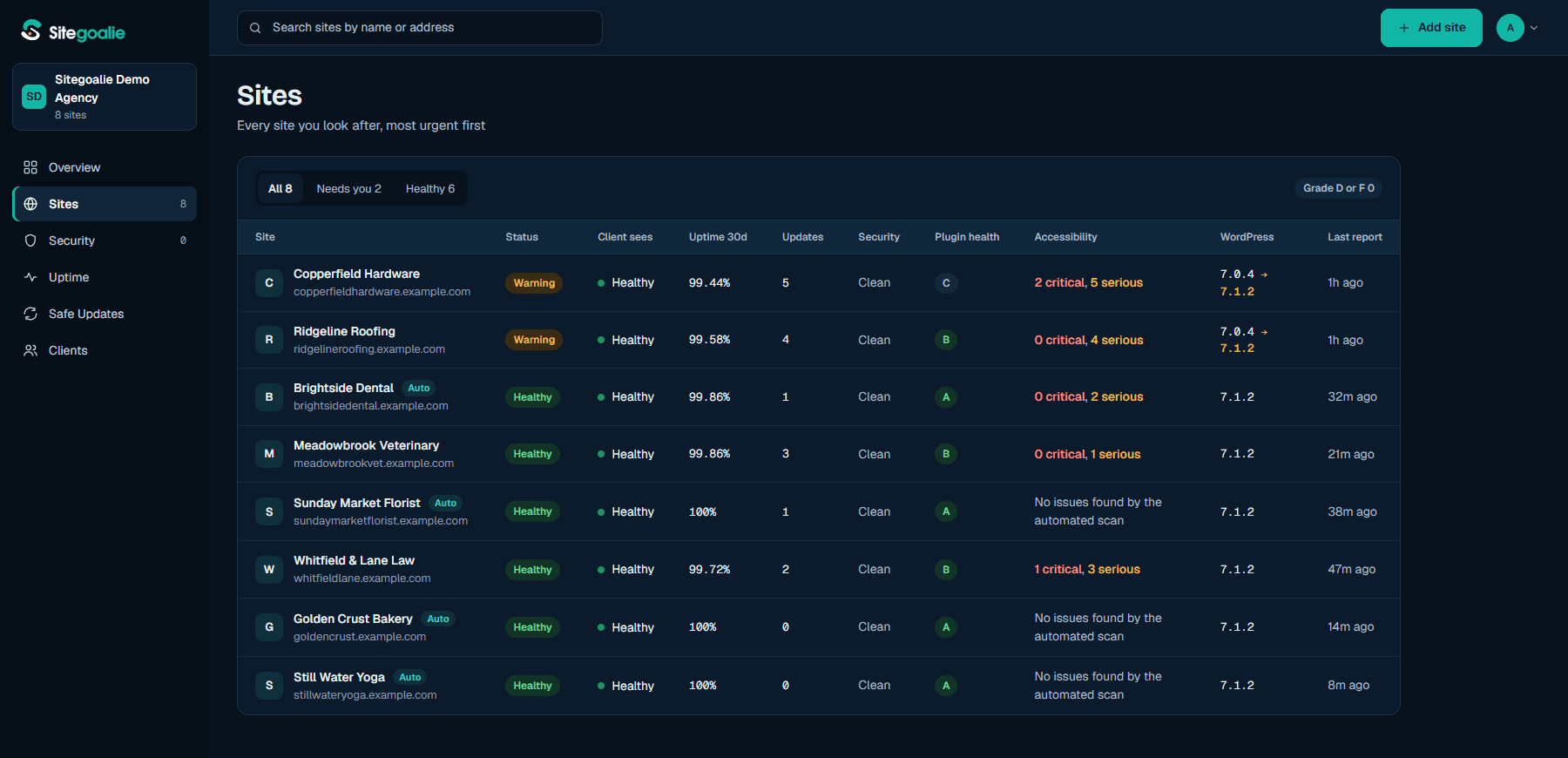
Task: Click '2 critical, 5 serious' accessibility result
Action: point(1089,282)
